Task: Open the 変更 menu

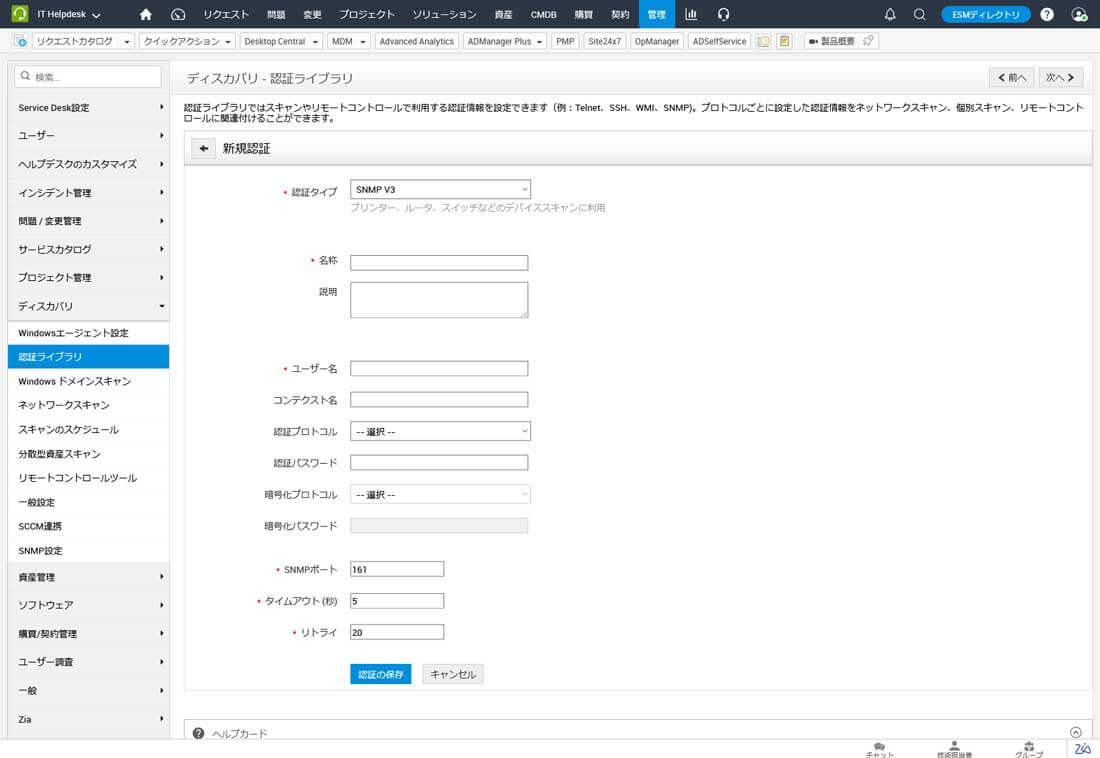Action: [312, 14]
